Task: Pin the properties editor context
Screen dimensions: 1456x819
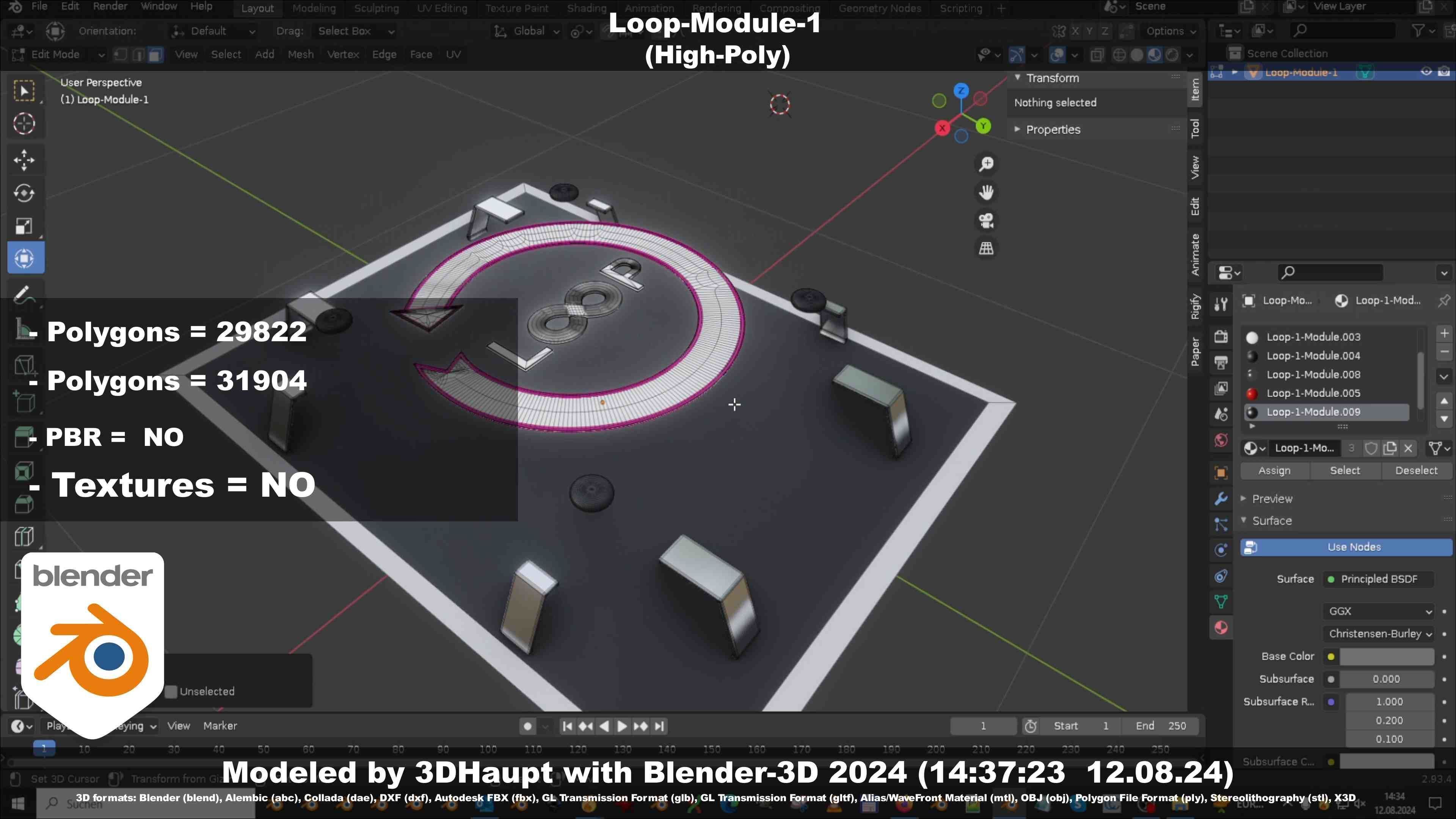Action: coord(1443,301)
